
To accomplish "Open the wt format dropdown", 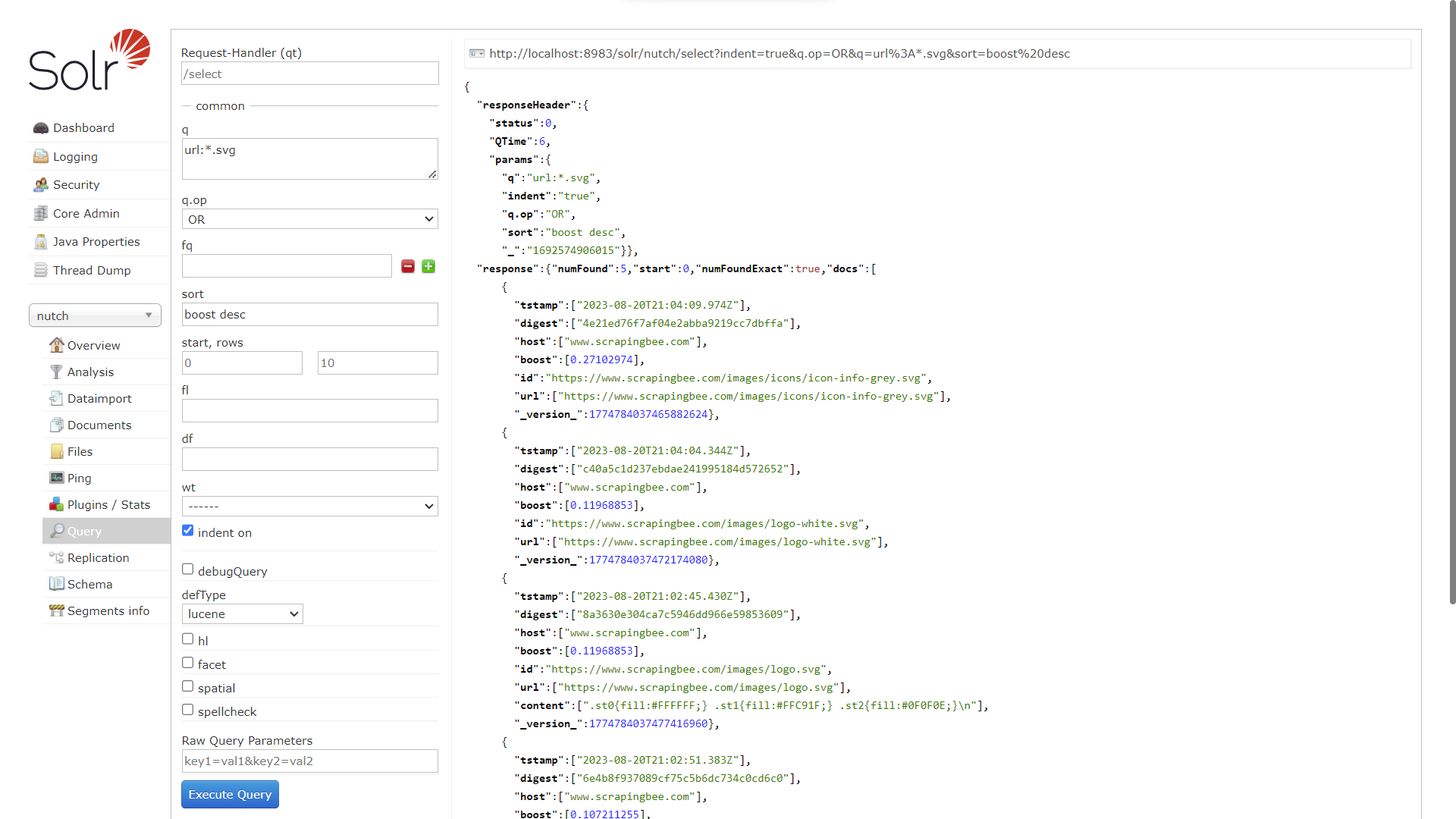I will pyautogui.click(x=309, y=505).
